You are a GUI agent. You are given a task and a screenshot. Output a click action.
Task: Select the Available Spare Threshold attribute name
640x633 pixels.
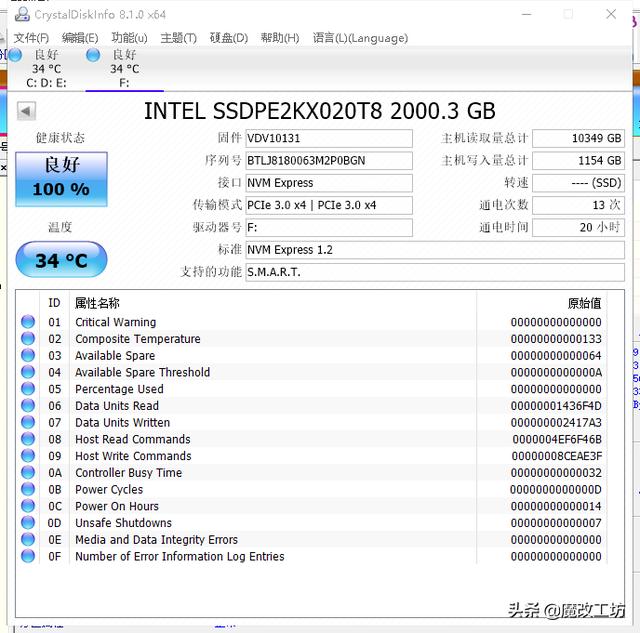coord(142,372)
